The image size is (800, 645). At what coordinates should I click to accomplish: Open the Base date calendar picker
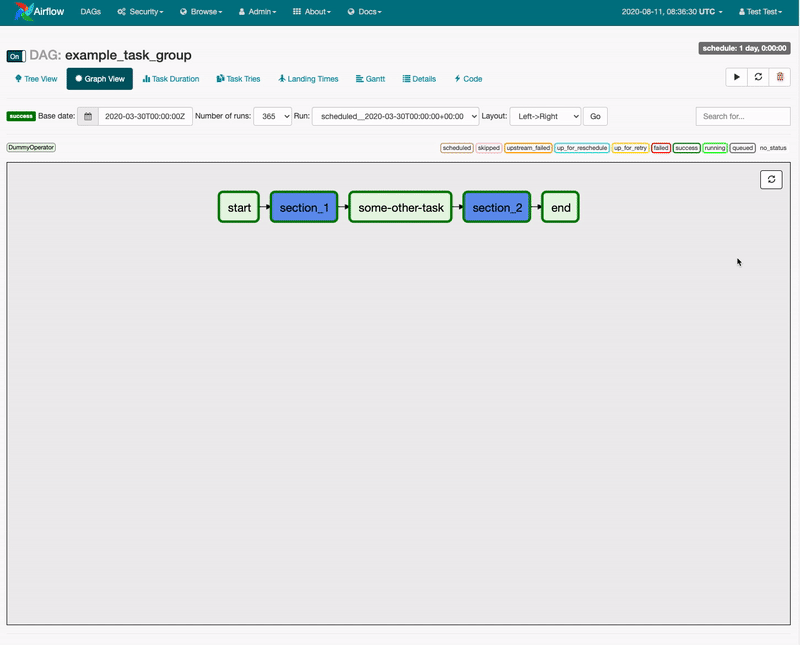pyautogui.click(x=87, y=116)
